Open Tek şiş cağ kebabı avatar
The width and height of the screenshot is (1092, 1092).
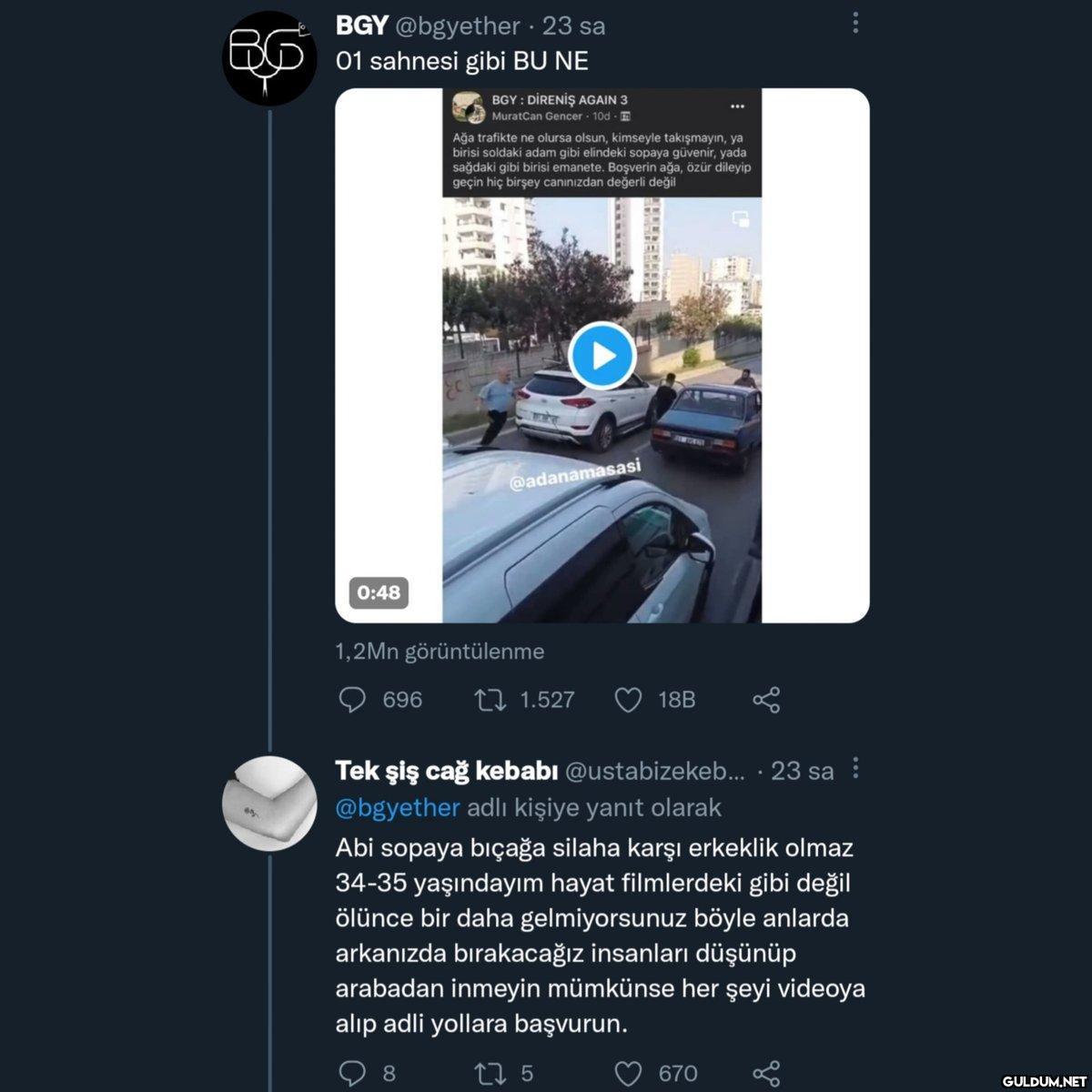coord(268,804)
